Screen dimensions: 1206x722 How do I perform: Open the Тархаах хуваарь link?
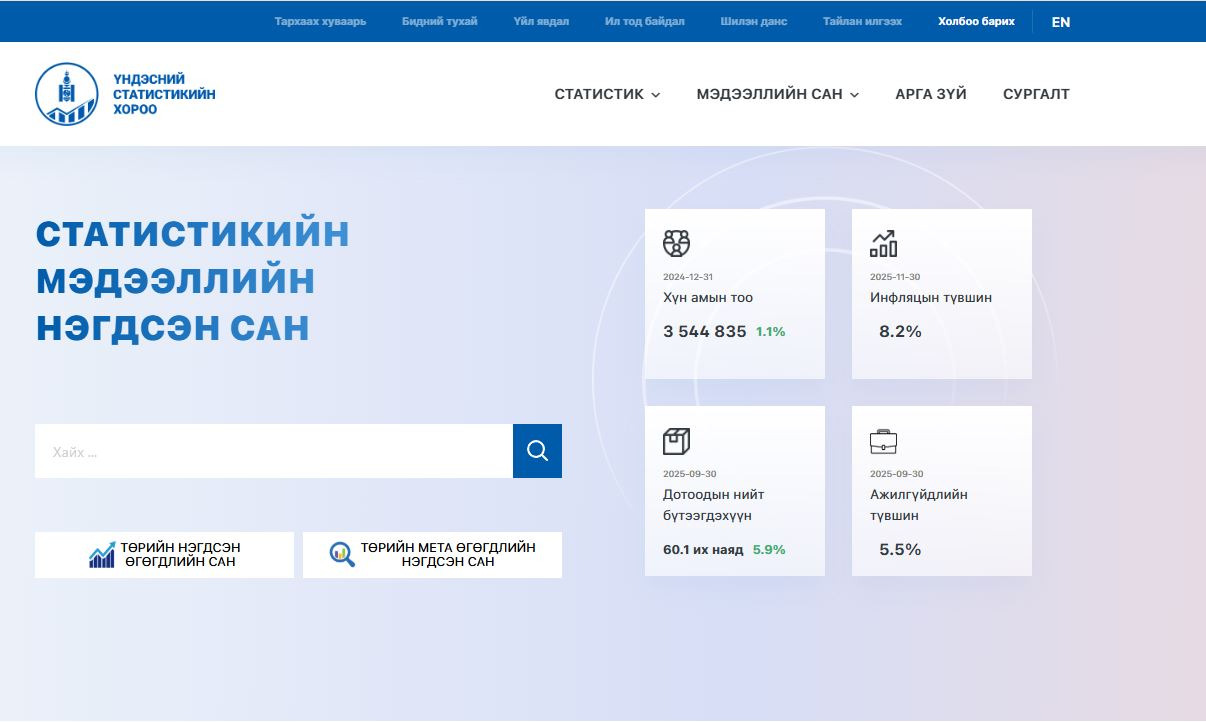(x=320, y=21)
